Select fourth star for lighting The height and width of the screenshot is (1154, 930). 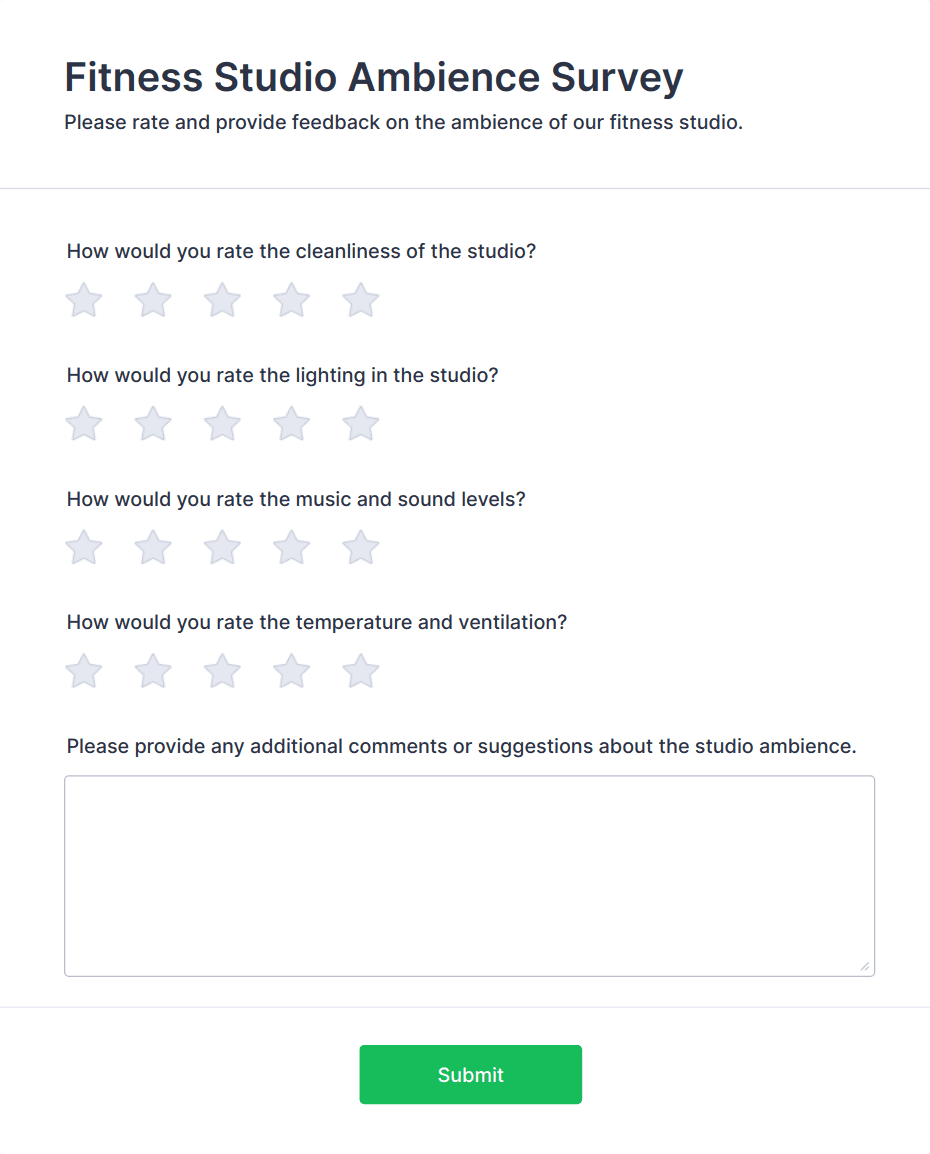[x=291, y=424]
